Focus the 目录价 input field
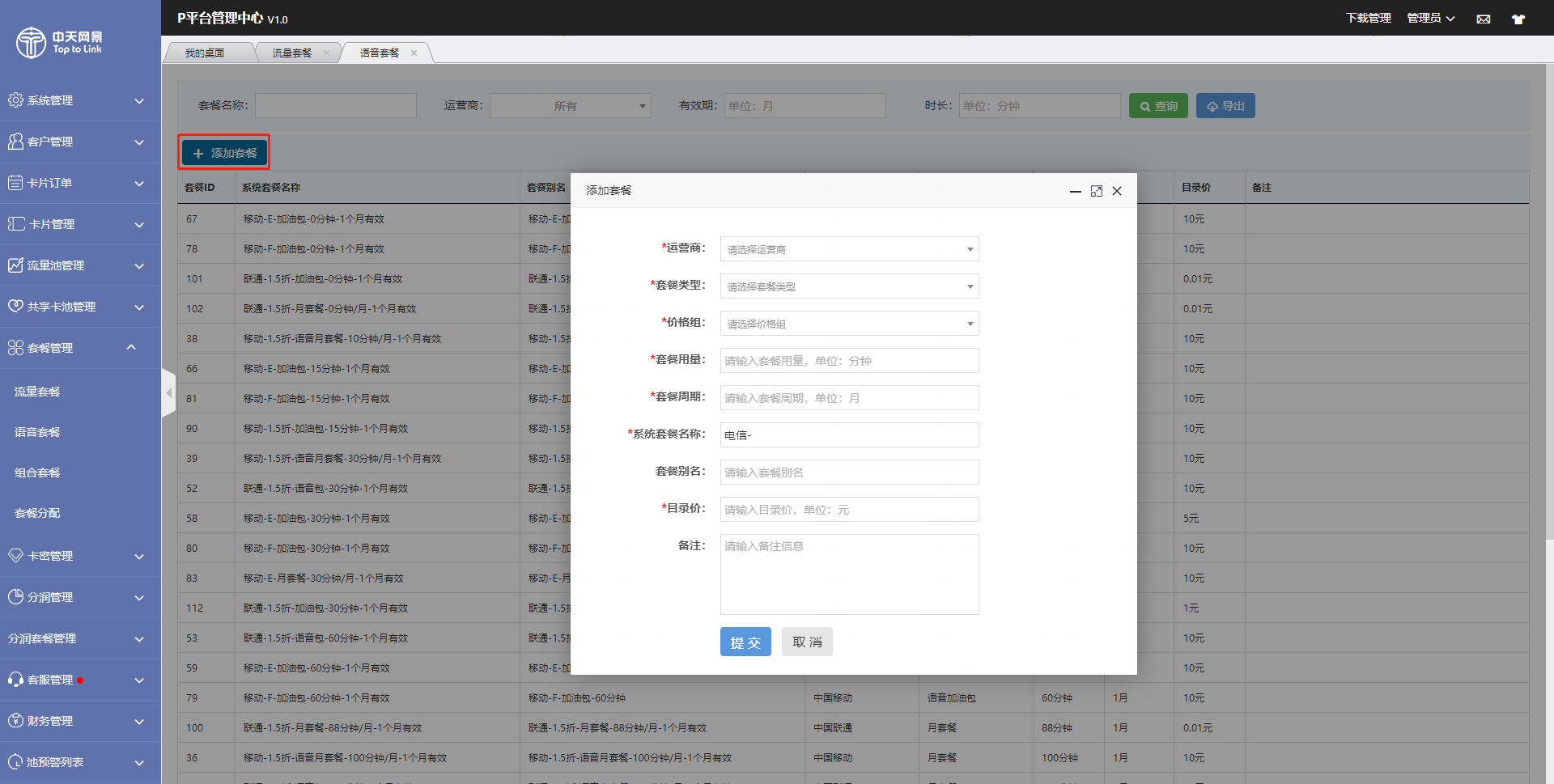This screenshot has width=1554, height=784. [849, 510]
